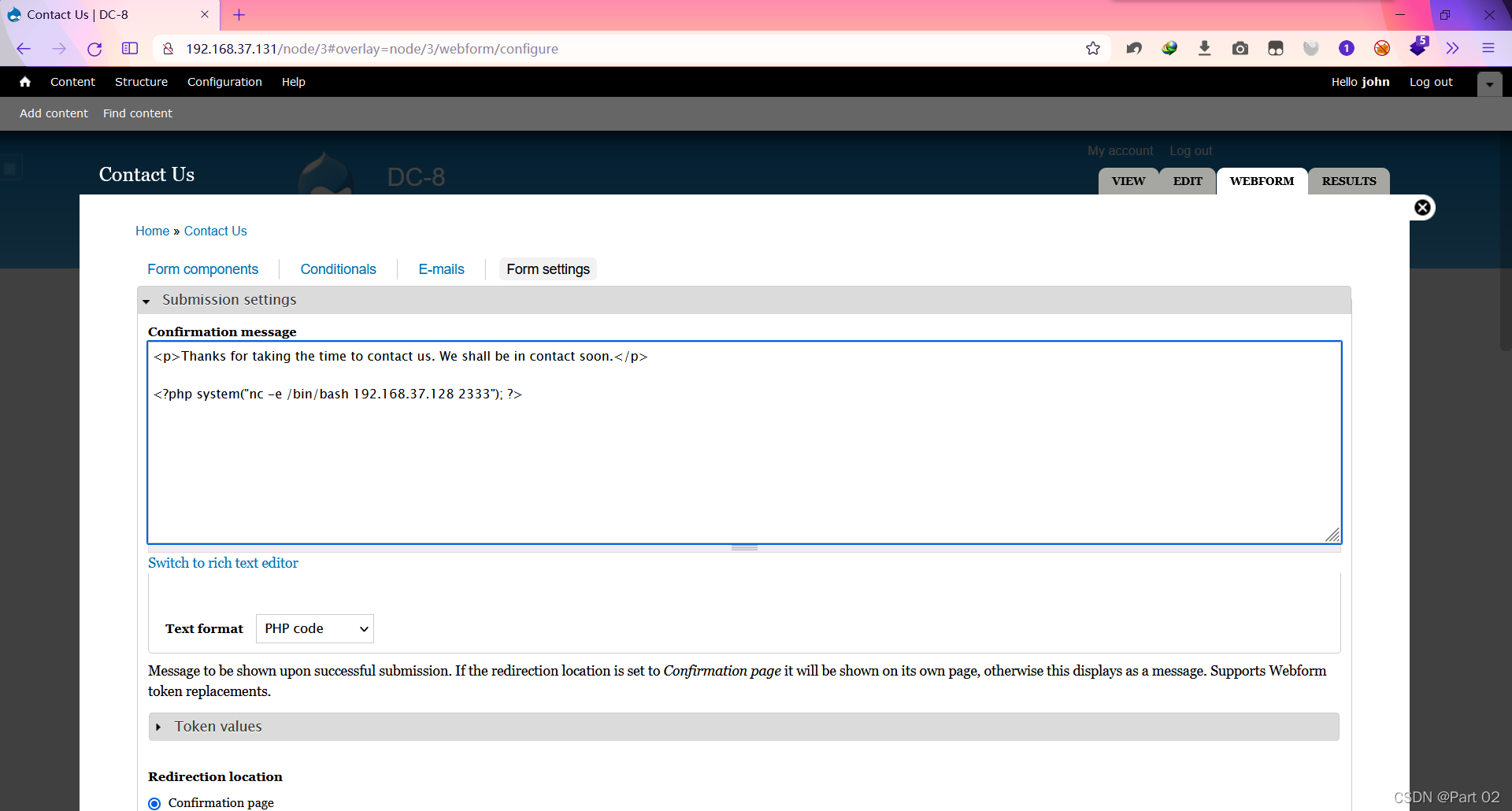Click the mask-shaped extension icon

click(1275, 49)
